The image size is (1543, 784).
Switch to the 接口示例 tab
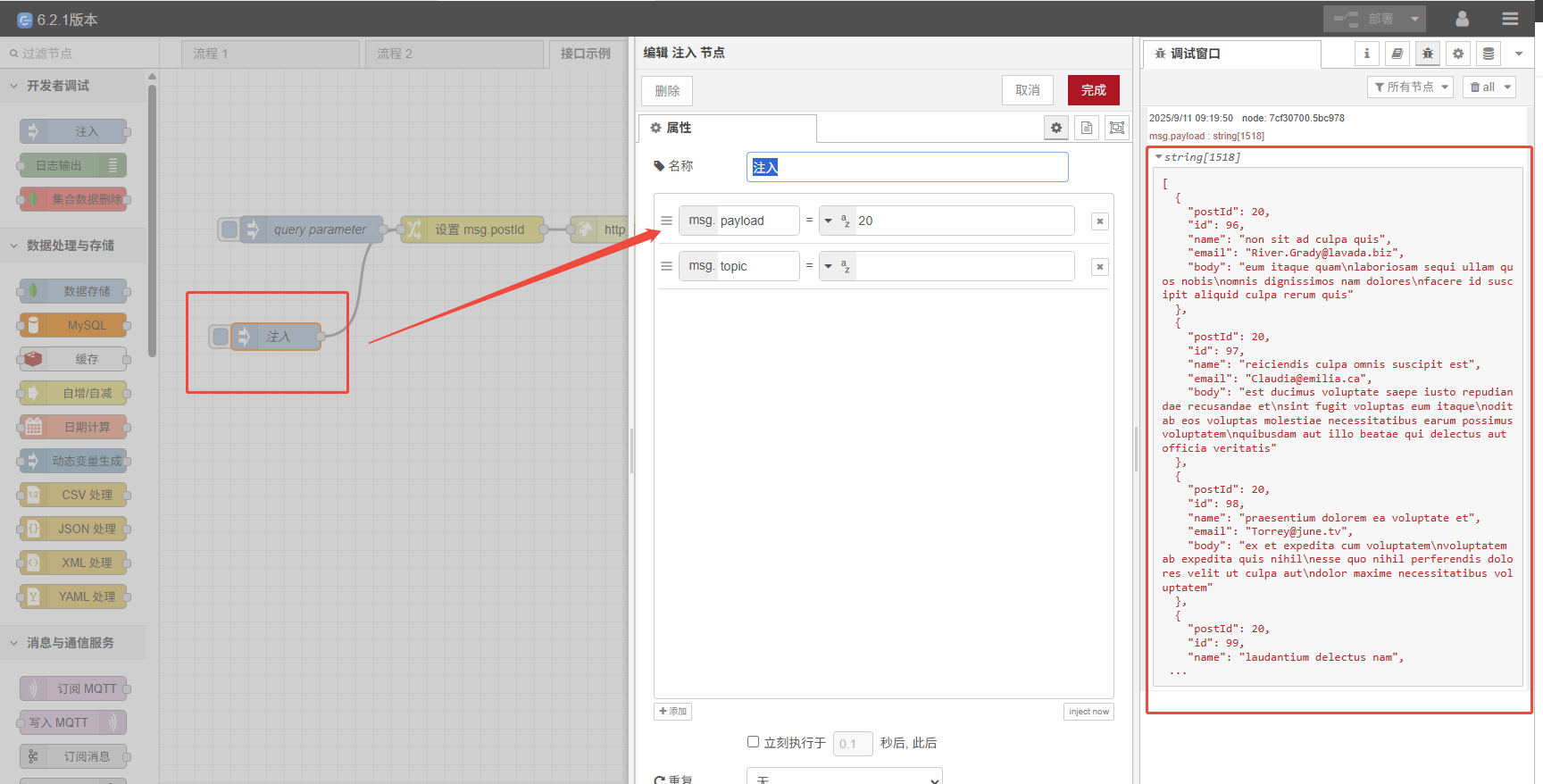(x=588, y=54)
